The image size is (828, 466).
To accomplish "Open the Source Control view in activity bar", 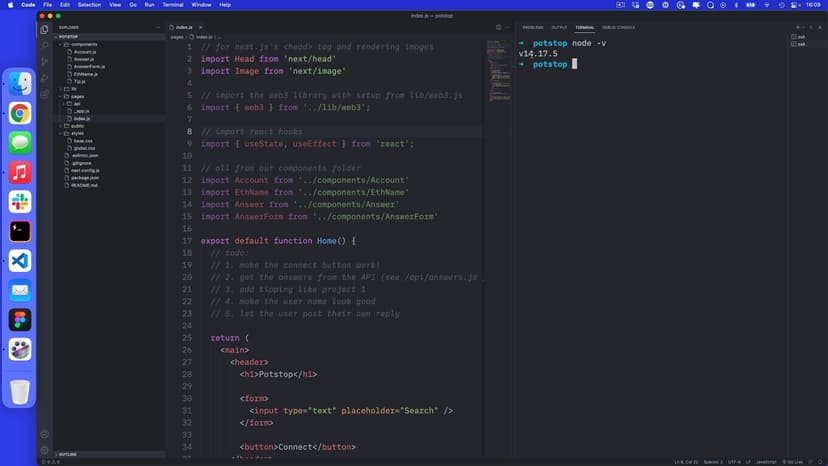I will (44, 61).
